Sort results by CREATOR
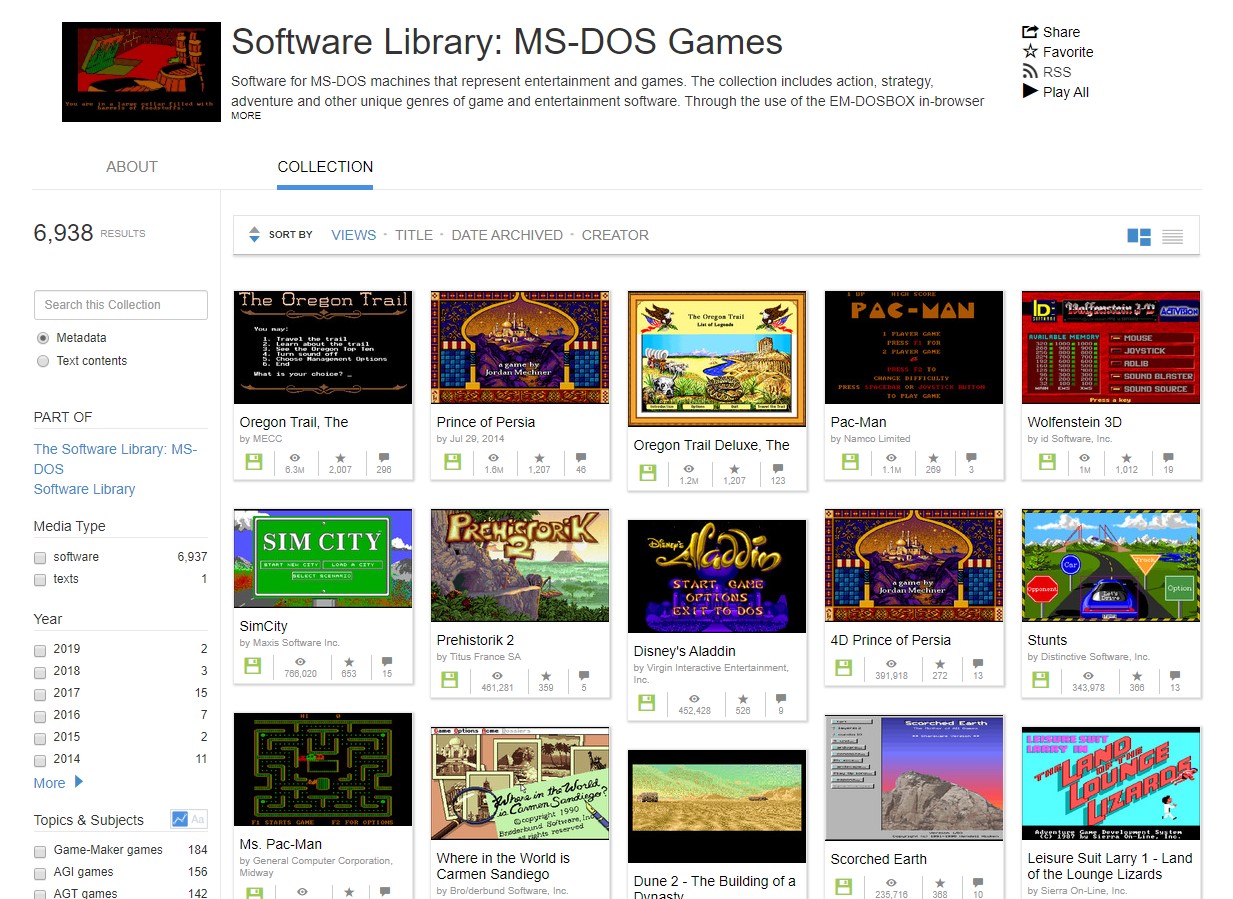 (615, 235)
